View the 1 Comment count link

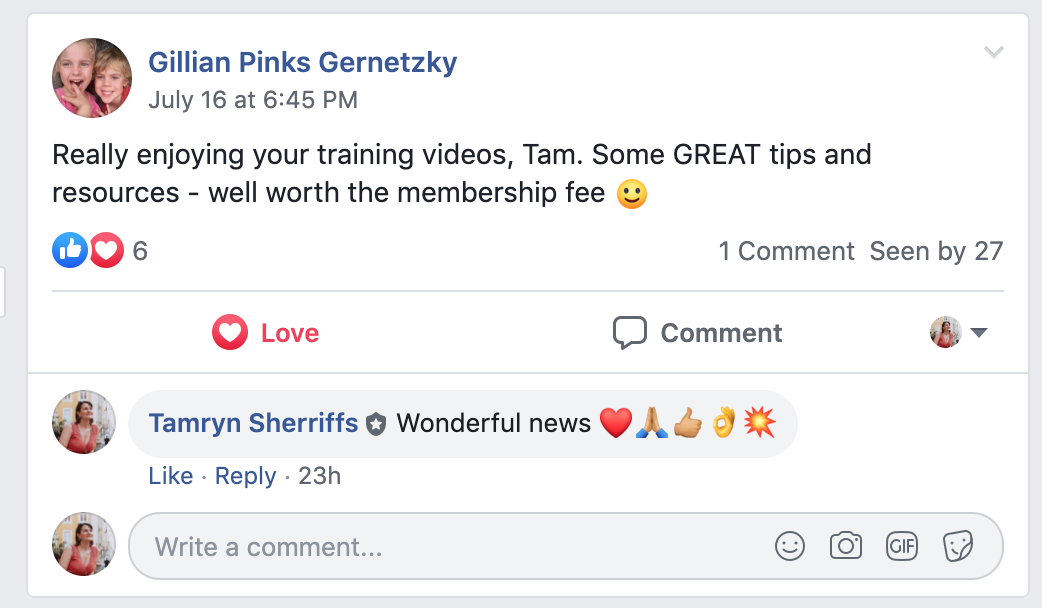(786, 251)
